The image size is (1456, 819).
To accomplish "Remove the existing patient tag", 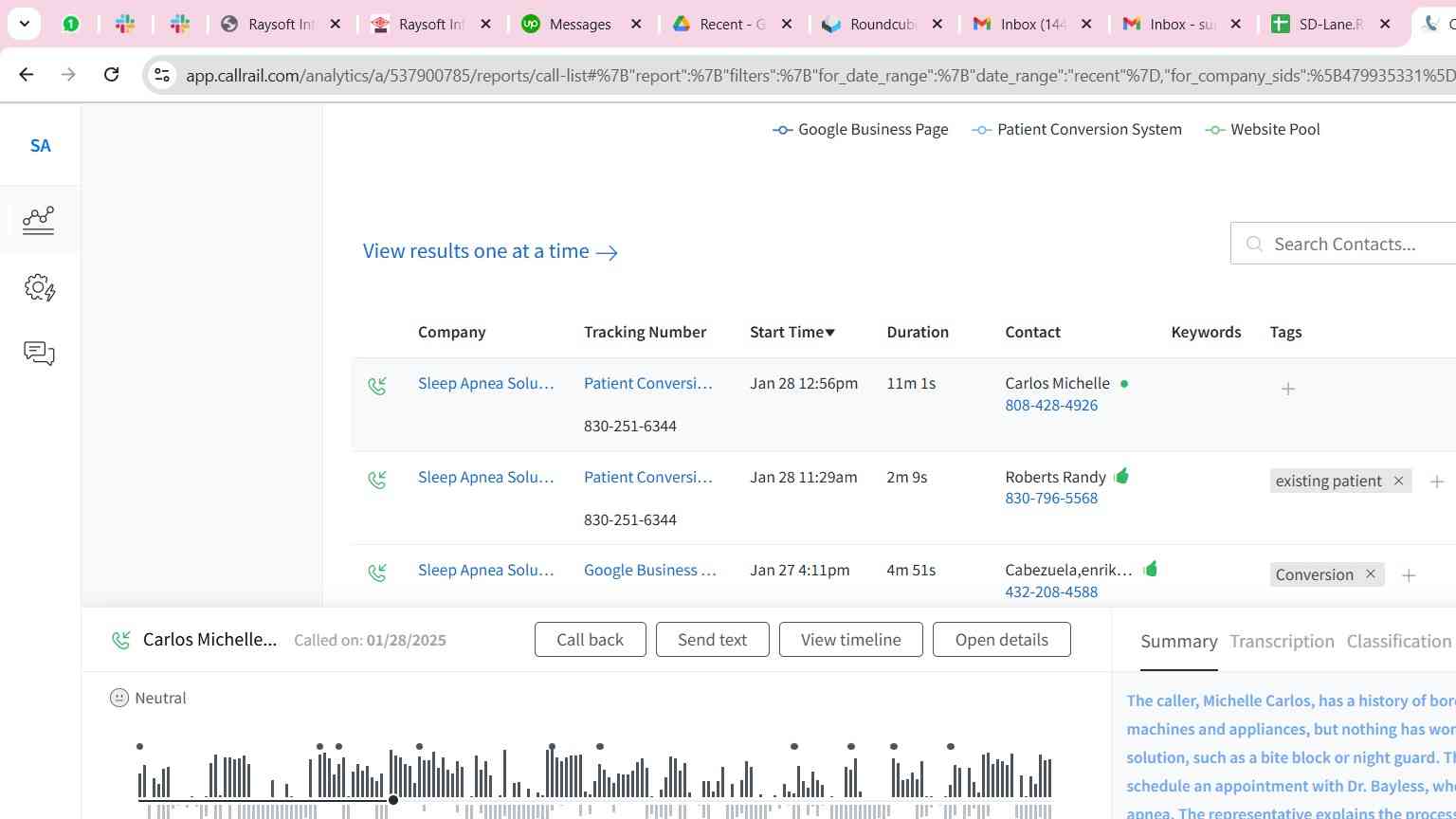I will (1398, 481).
